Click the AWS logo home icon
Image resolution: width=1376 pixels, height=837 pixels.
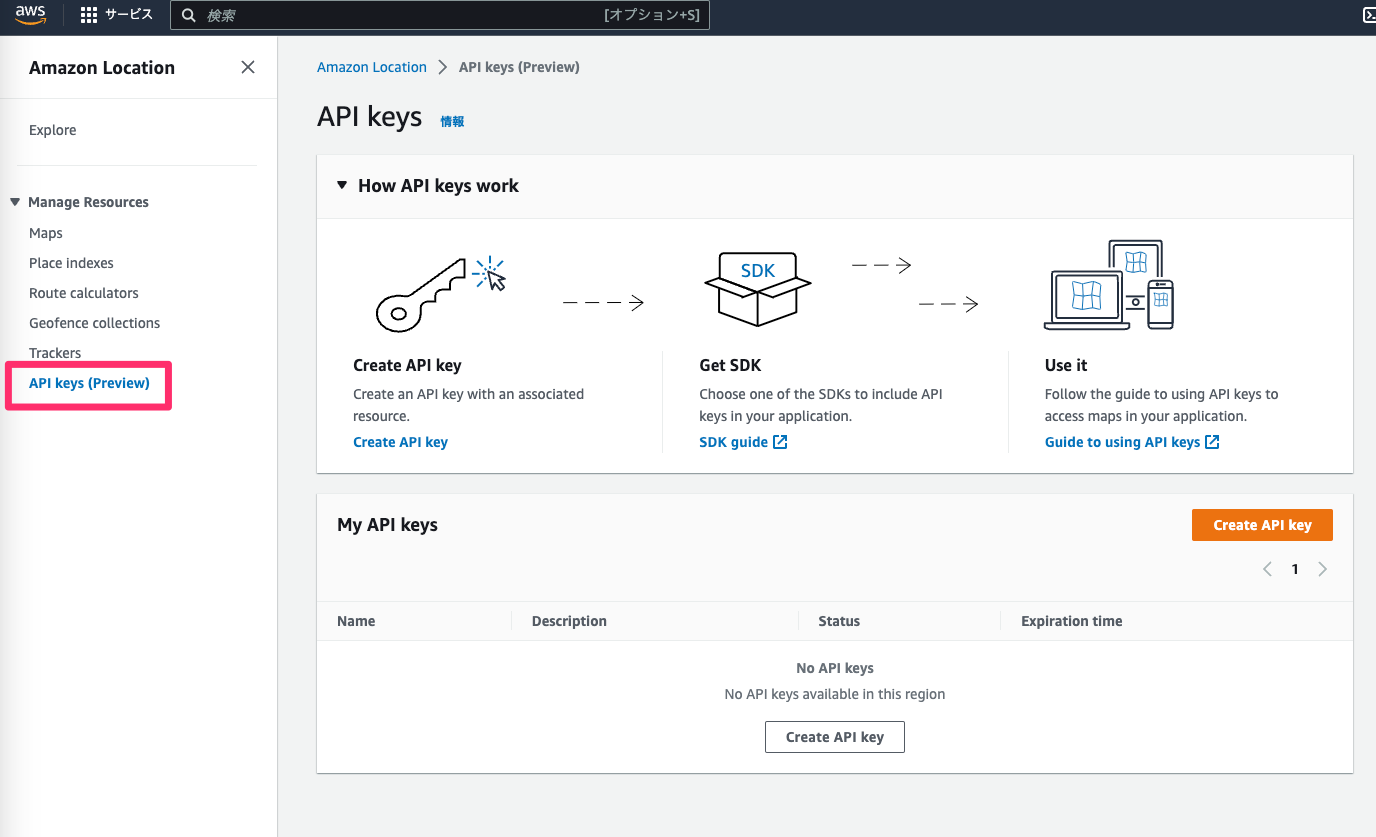click(30, 14)
